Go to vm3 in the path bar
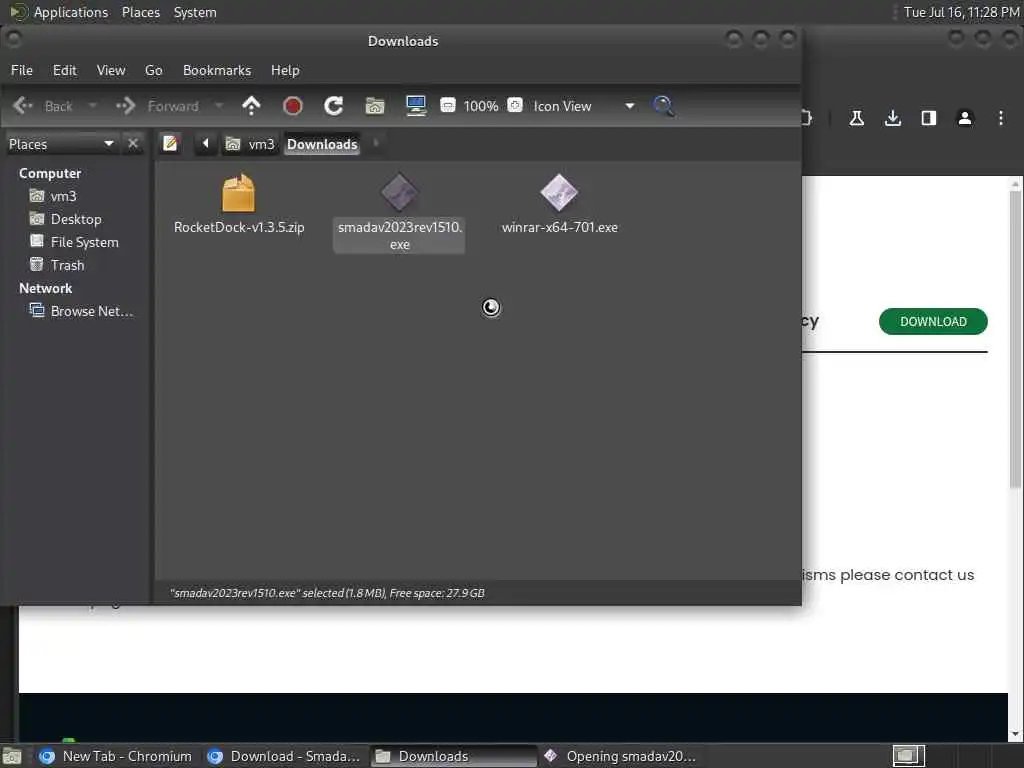The width and height of the screenshot is (1024, 768). 251,144
